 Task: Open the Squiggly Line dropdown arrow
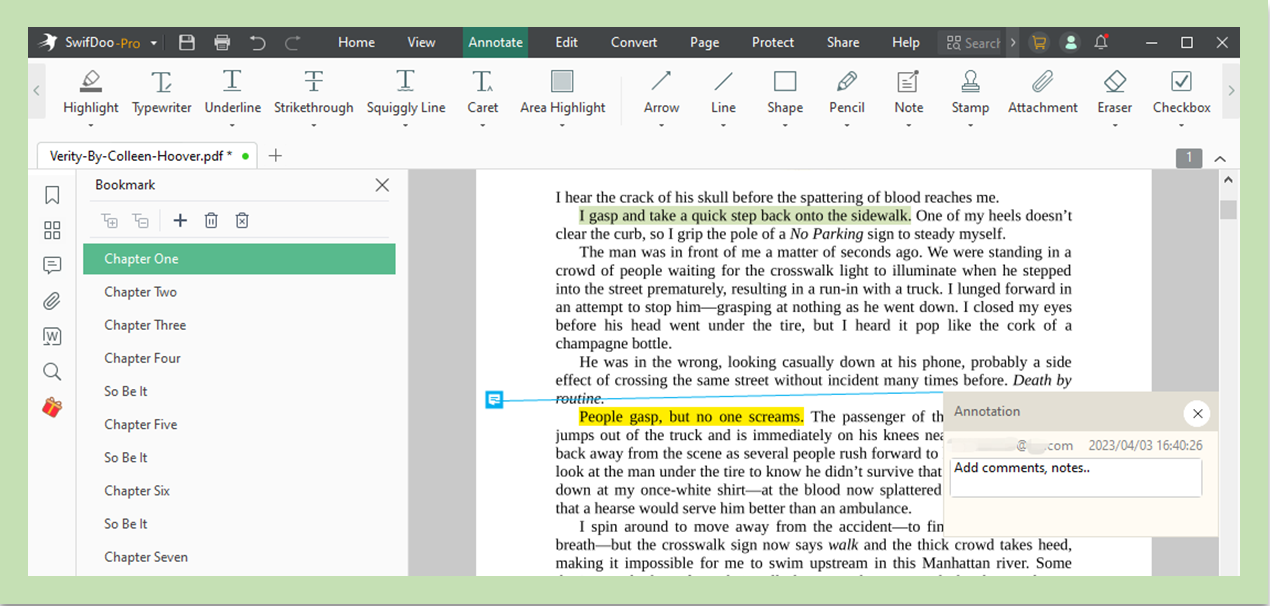coord(405,125)
